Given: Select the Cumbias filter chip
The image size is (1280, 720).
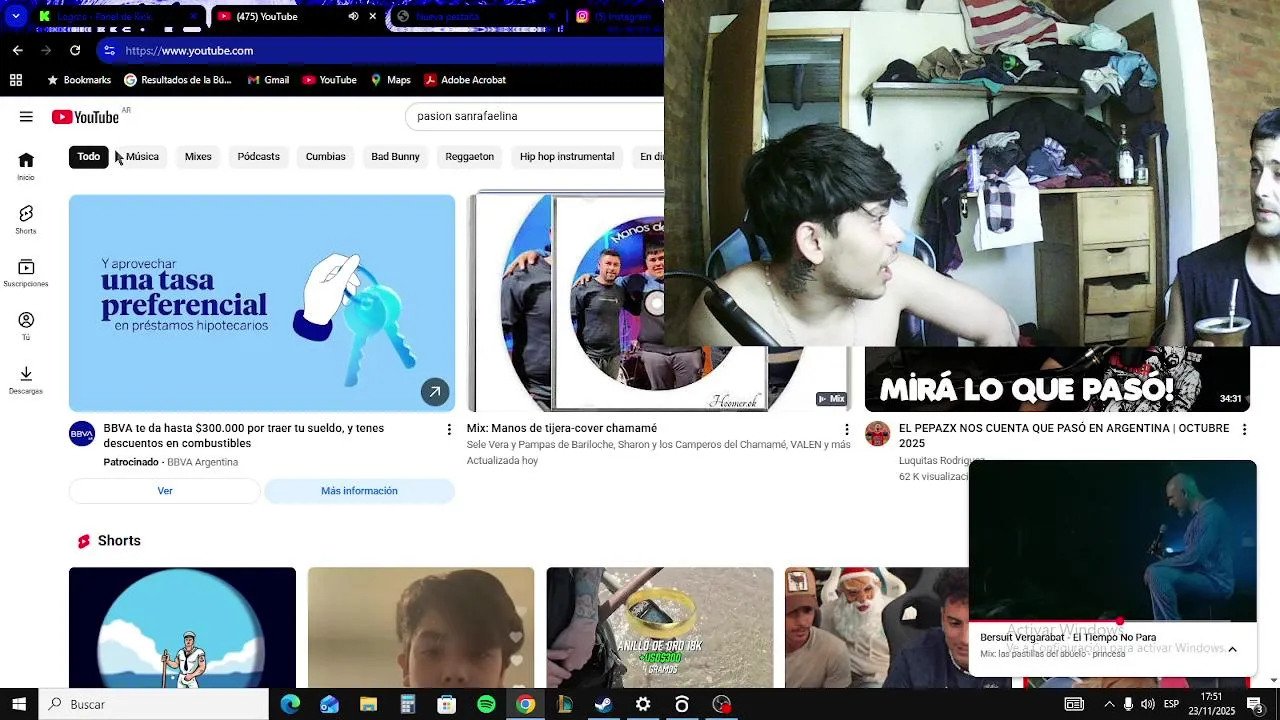Looking at the screenshot, I should [x=325, y=157].
